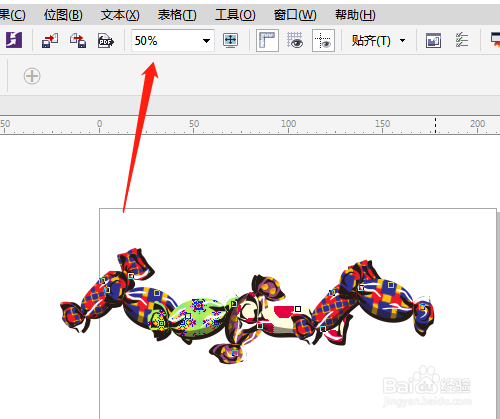
Task: Open the 帮助(H) menu
Action: click(355, 15)
